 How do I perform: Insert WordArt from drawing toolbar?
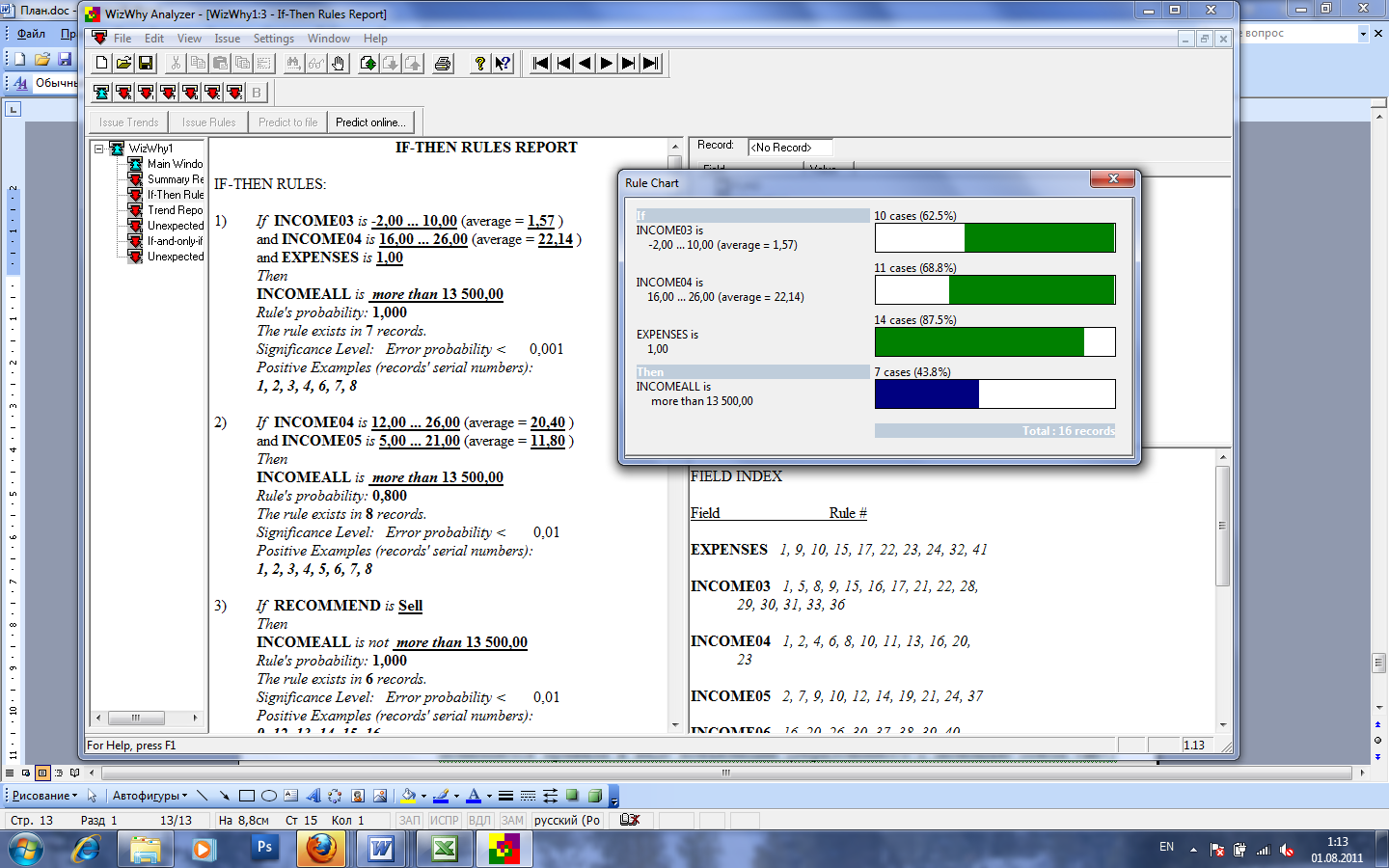[313, 796]
